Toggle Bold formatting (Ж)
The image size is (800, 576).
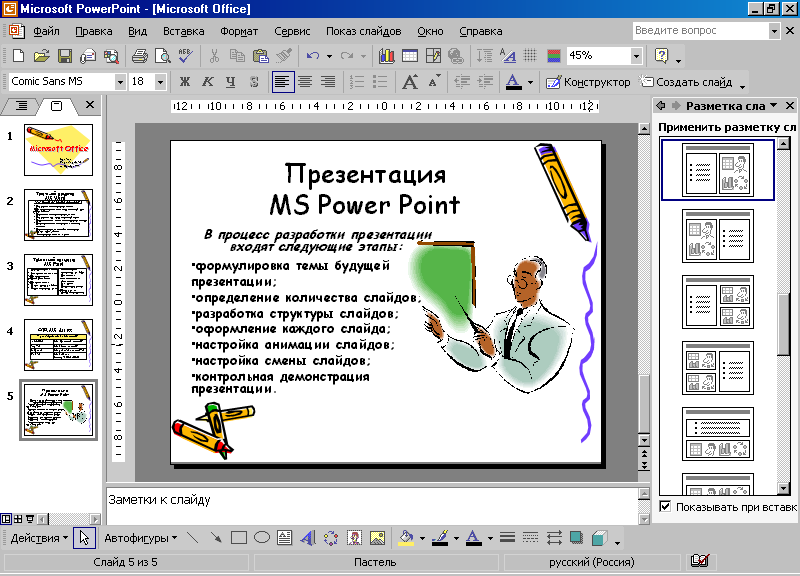click(x=185, y=82)
